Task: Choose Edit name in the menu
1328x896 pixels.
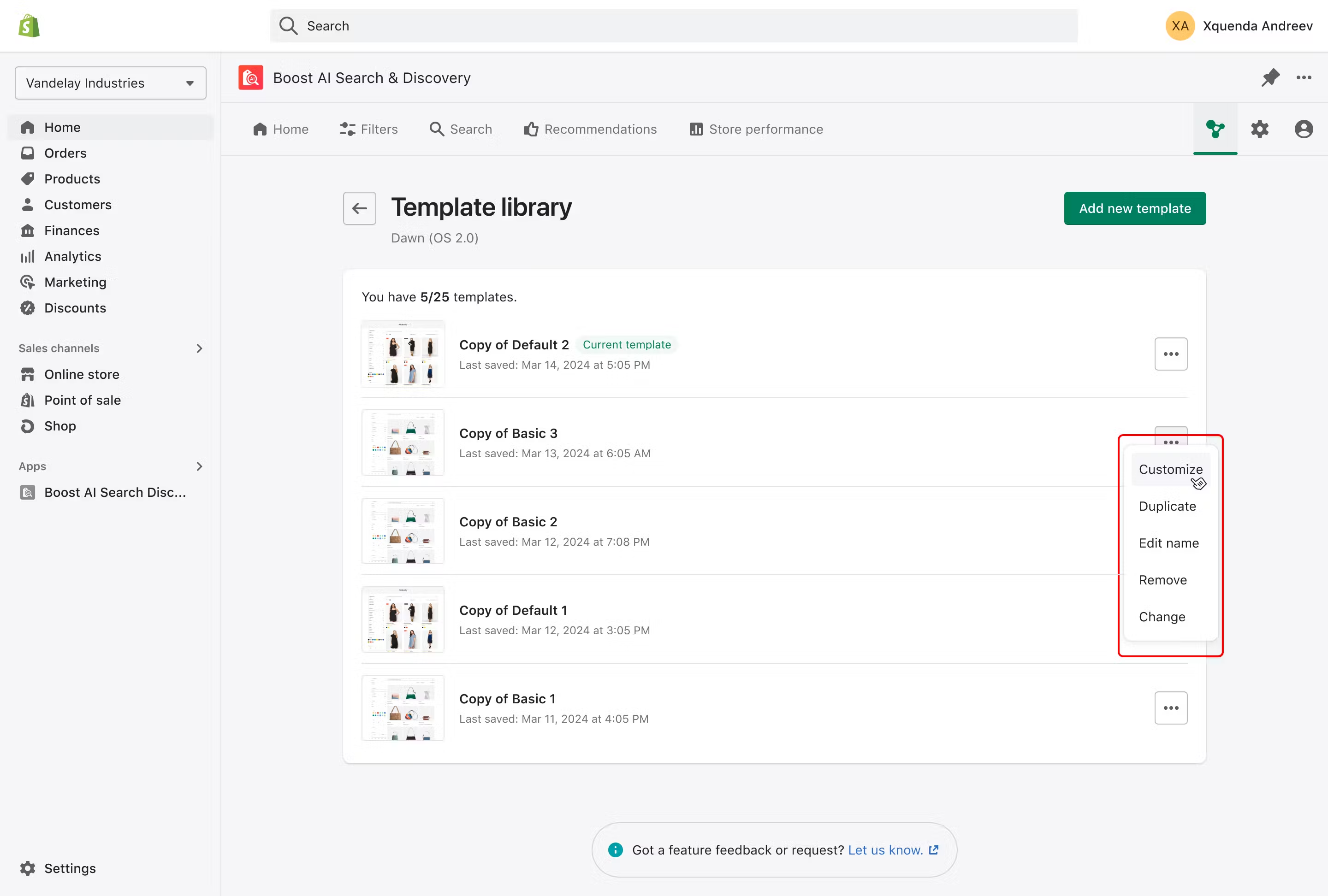Action: pos(1168,543)
